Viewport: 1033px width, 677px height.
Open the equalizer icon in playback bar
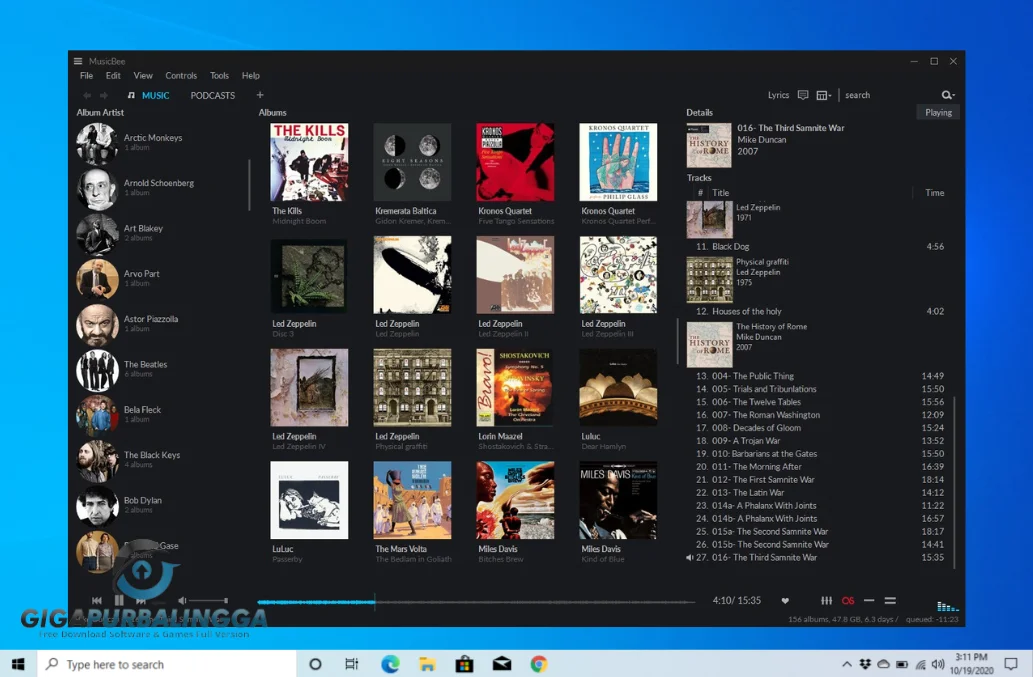coord(827,601)
